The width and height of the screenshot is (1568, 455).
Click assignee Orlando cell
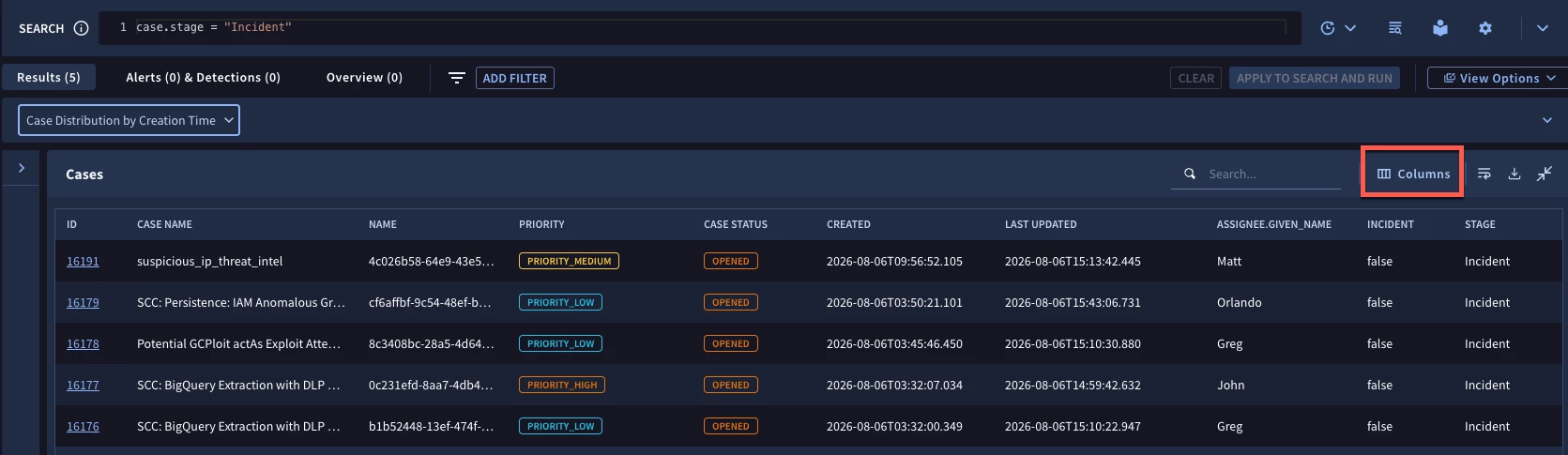tap(1240, 302)
